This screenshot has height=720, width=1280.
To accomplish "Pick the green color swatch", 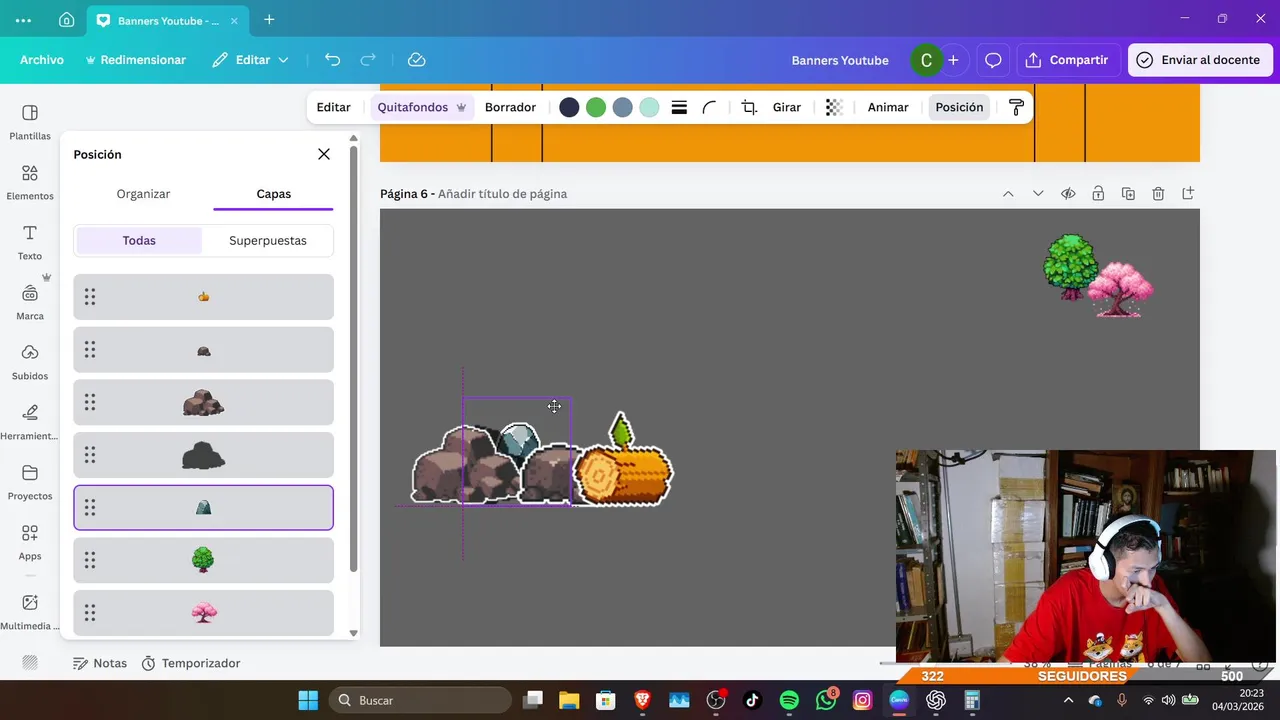I will click(596, 107).
